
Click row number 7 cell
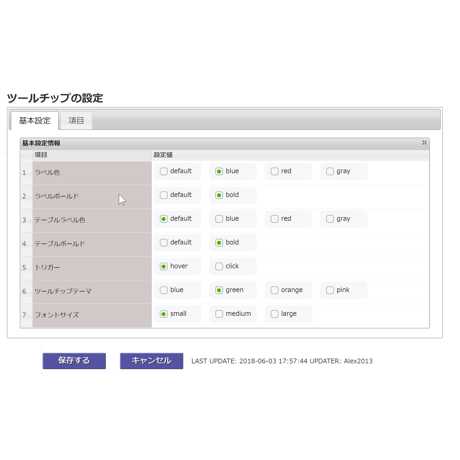click(26, 315)
